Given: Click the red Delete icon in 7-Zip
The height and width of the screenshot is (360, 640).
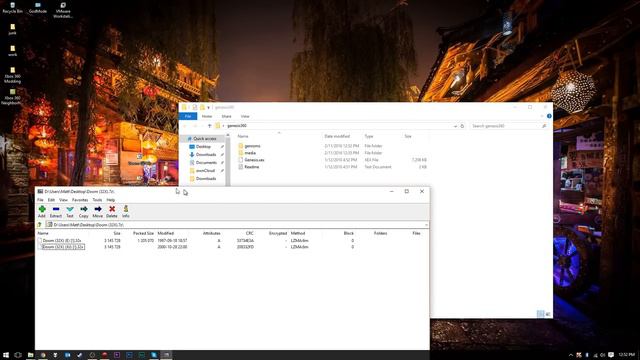Looking at the screenshot, I should [x=112, y=211].
